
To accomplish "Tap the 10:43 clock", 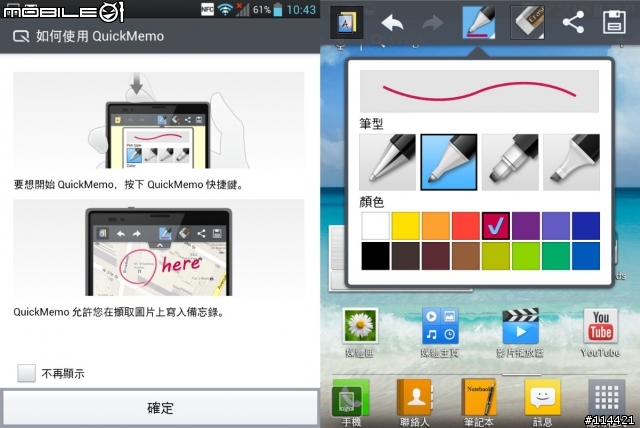I will tap(301, 10).
